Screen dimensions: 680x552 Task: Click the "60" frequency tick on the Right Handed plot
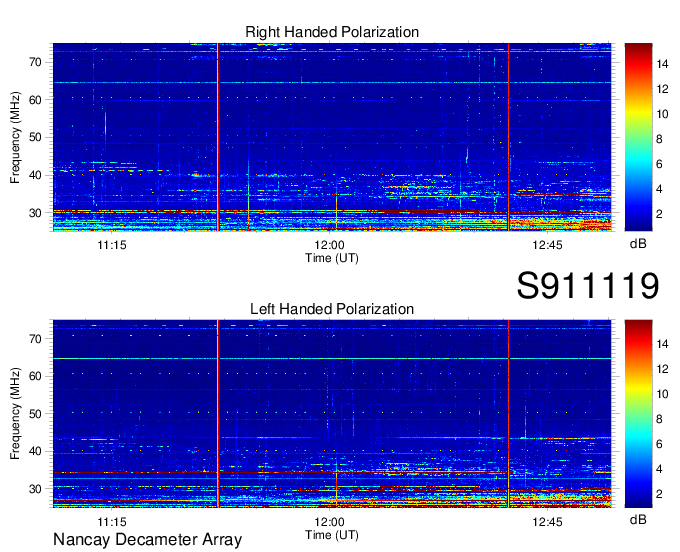click(36, 100)
